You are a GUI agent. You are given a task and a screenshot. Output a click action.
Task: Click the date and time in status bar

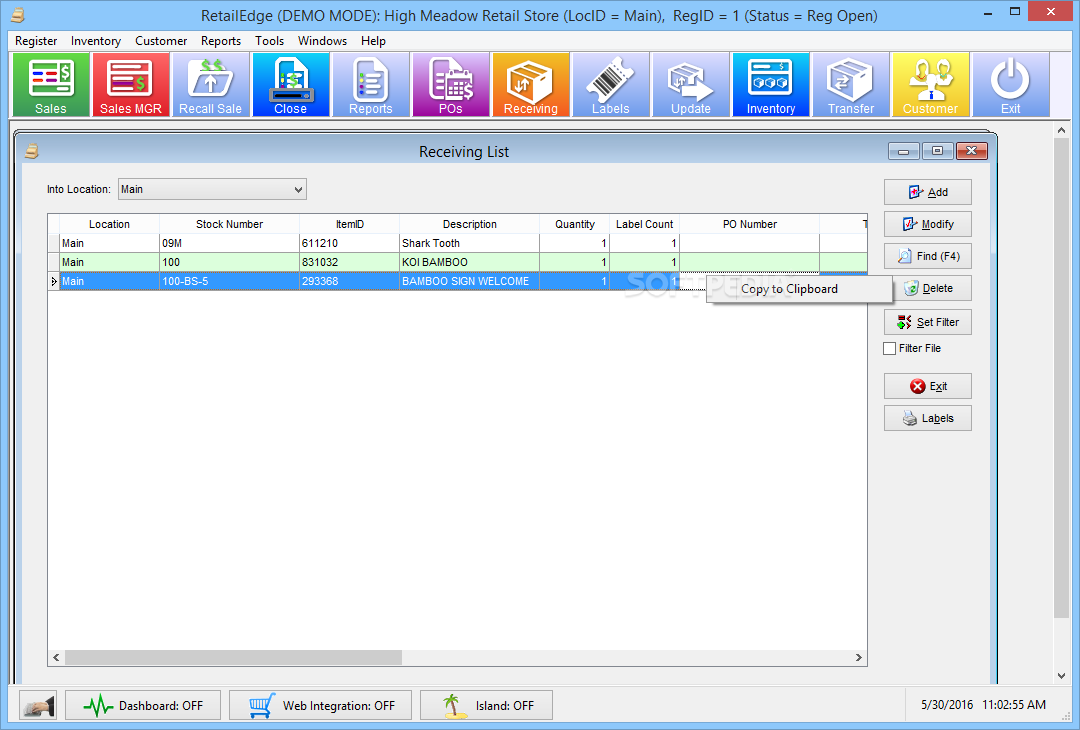(983, 705)
